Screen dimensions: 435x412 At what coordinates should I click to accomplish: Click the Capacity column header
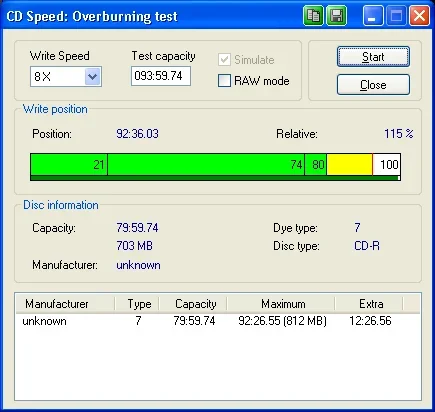pyautogui.click(x=193, y=304)
